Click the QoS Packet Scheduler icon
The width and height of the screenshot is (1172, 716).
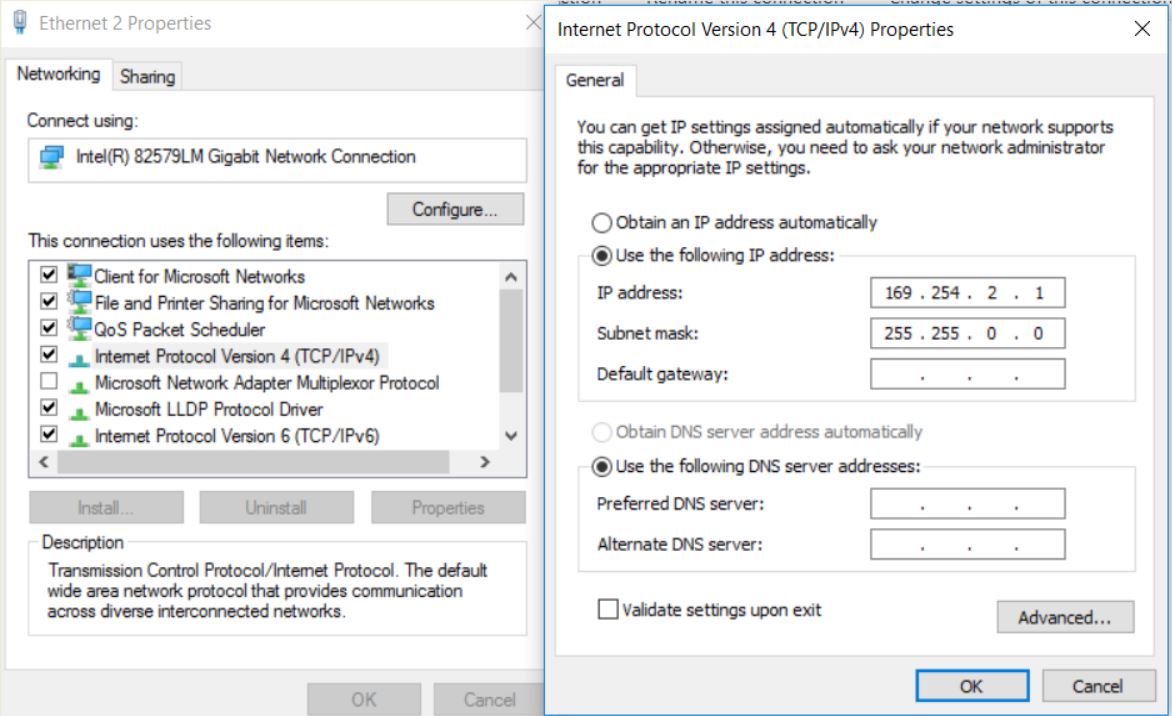(x=79, y=328)
